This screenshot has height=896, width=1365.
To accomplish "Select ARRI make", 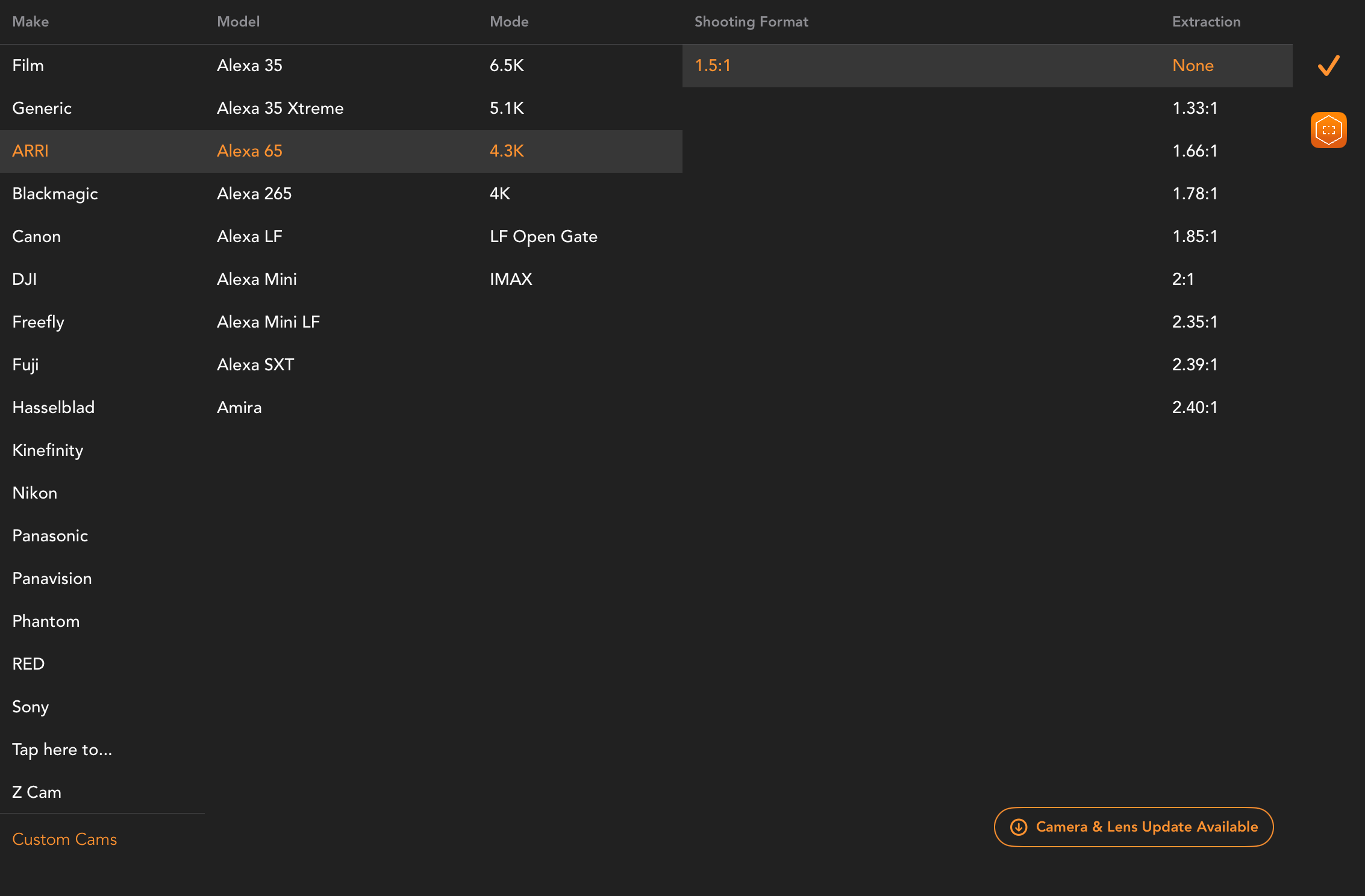I will pyautogui.click(x=102, y=151).
